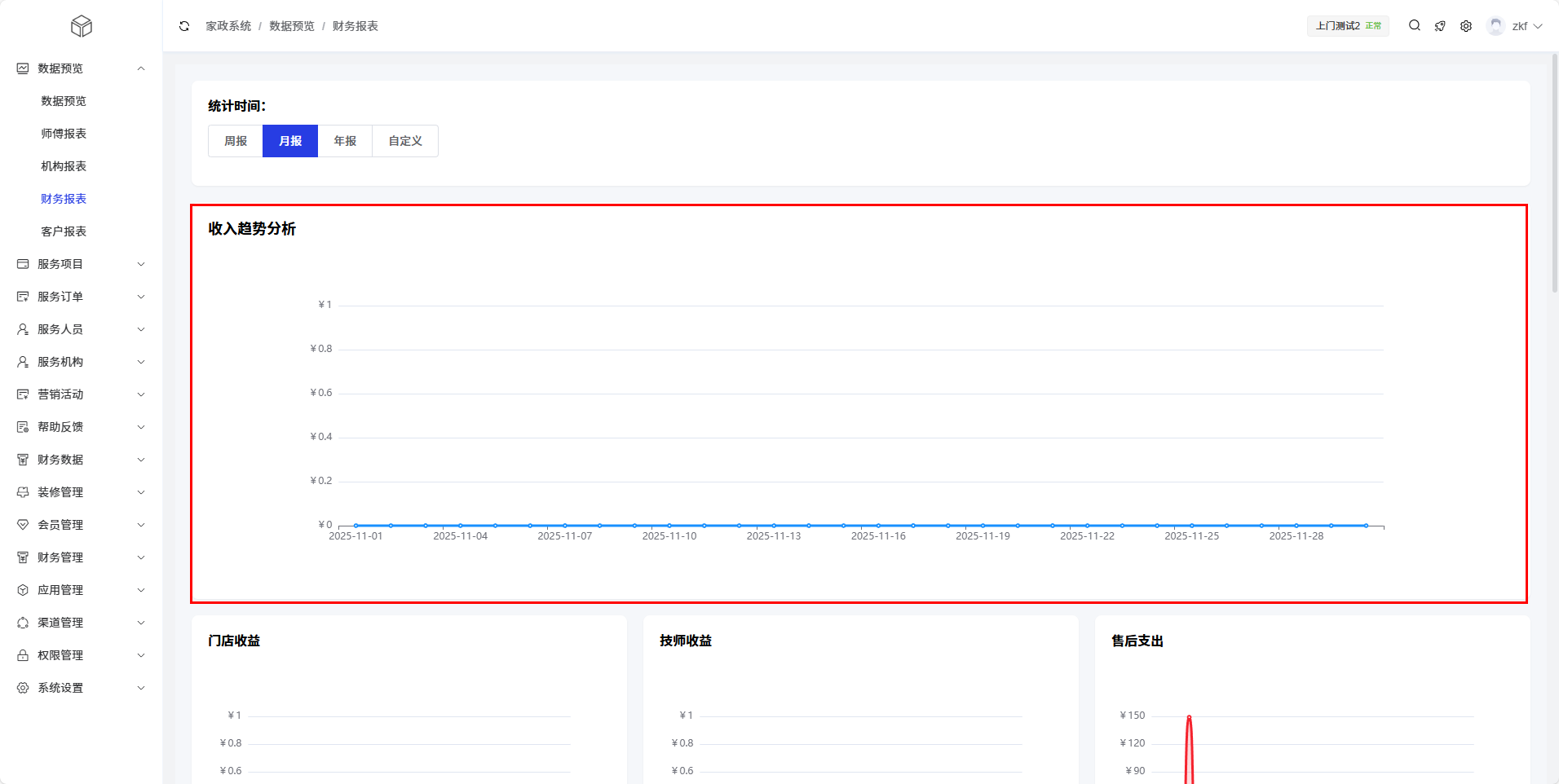Open 客户报表 in the sidebar
1559x784 pixels.
pos(64,231)
